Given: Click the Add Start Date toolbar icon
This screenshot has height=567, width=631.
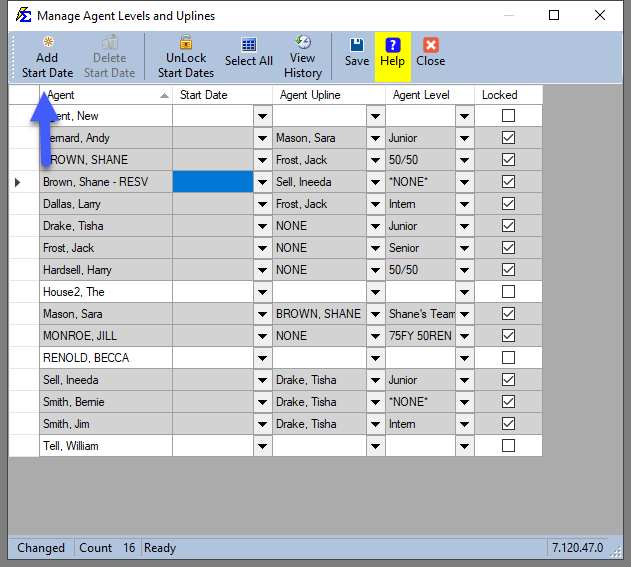Looking at the screenshot, I should [x=47, y=43].
